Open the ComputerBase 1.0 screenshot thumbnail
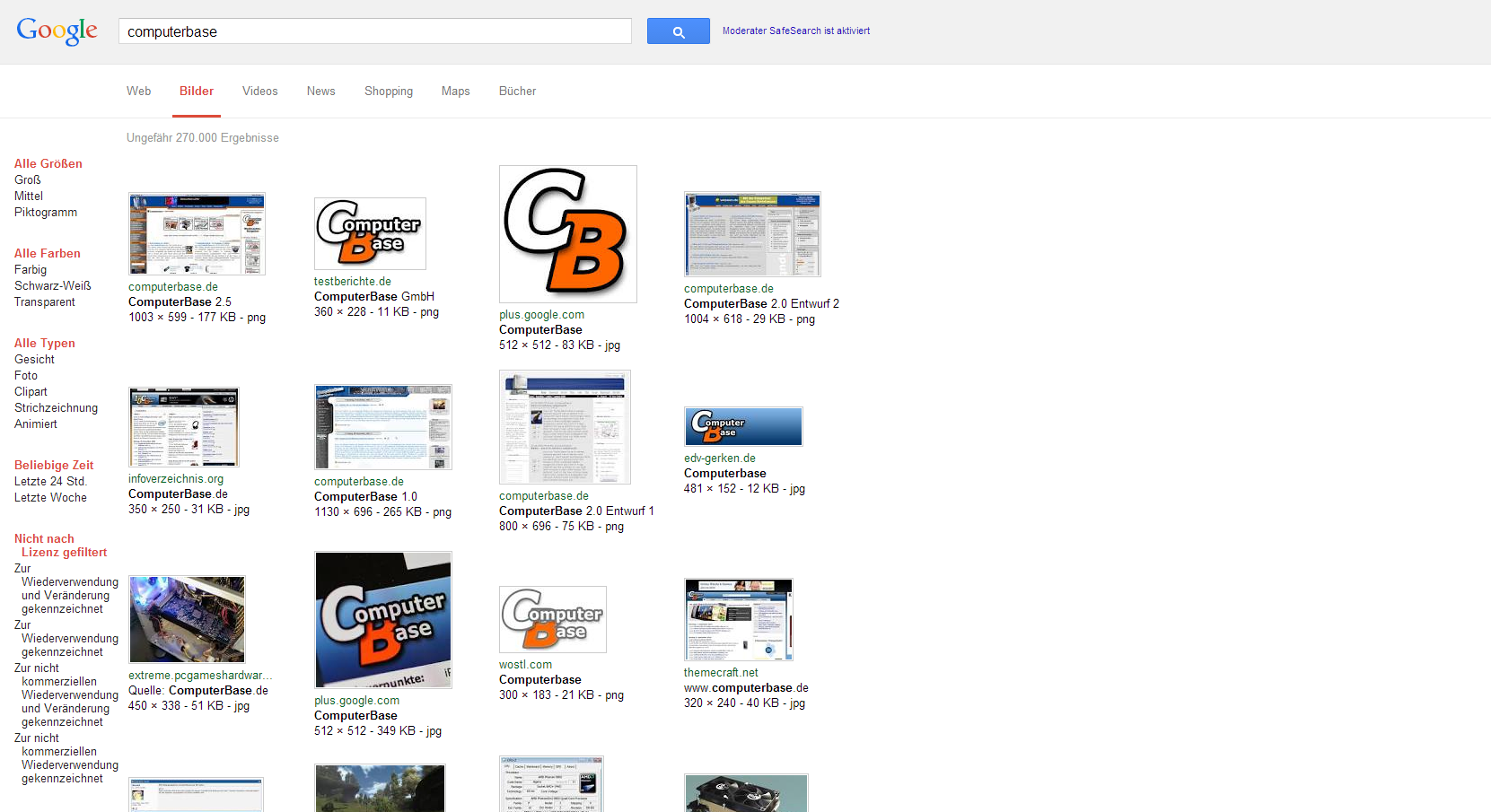 point(383,427)
